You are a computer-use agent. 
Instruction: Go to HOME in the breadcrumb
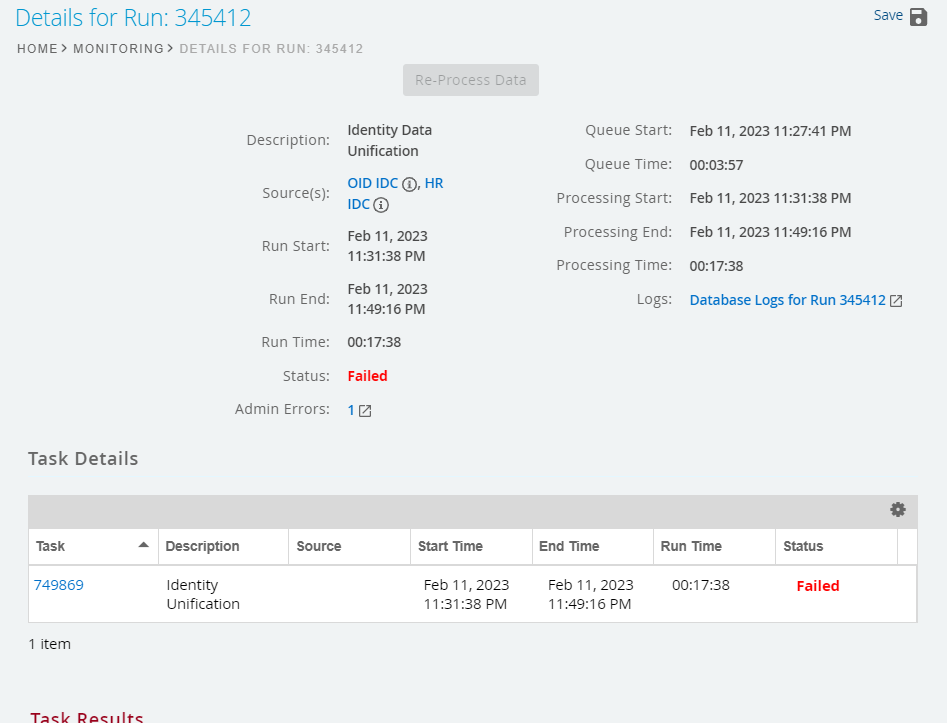[37, 48]
